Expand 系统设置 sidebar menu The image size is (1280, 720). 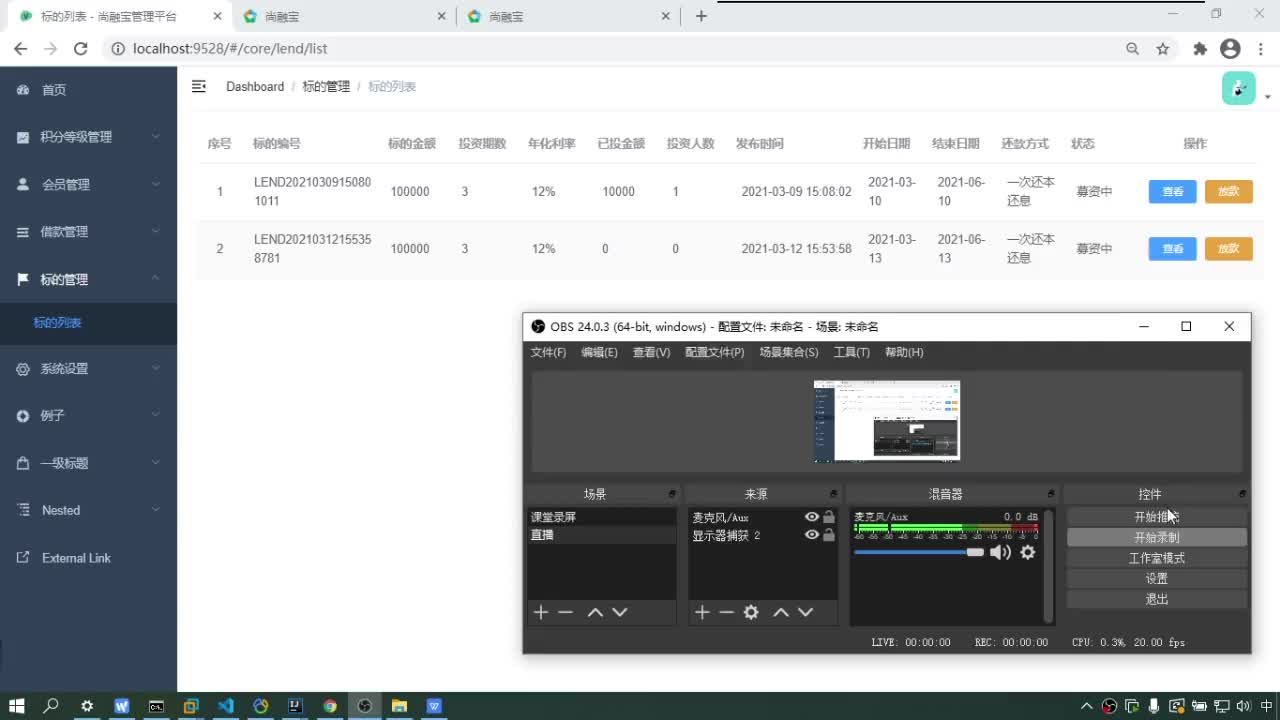point(88,368)
